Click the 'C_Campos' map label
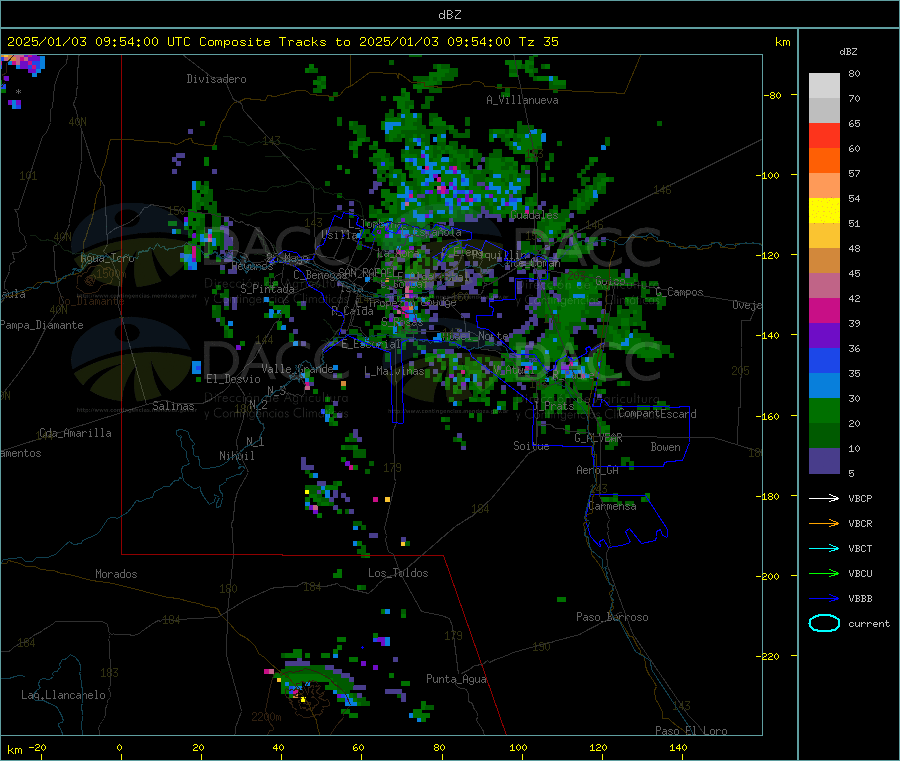Viewport: 900px width, 761px height. click(679, 292)
